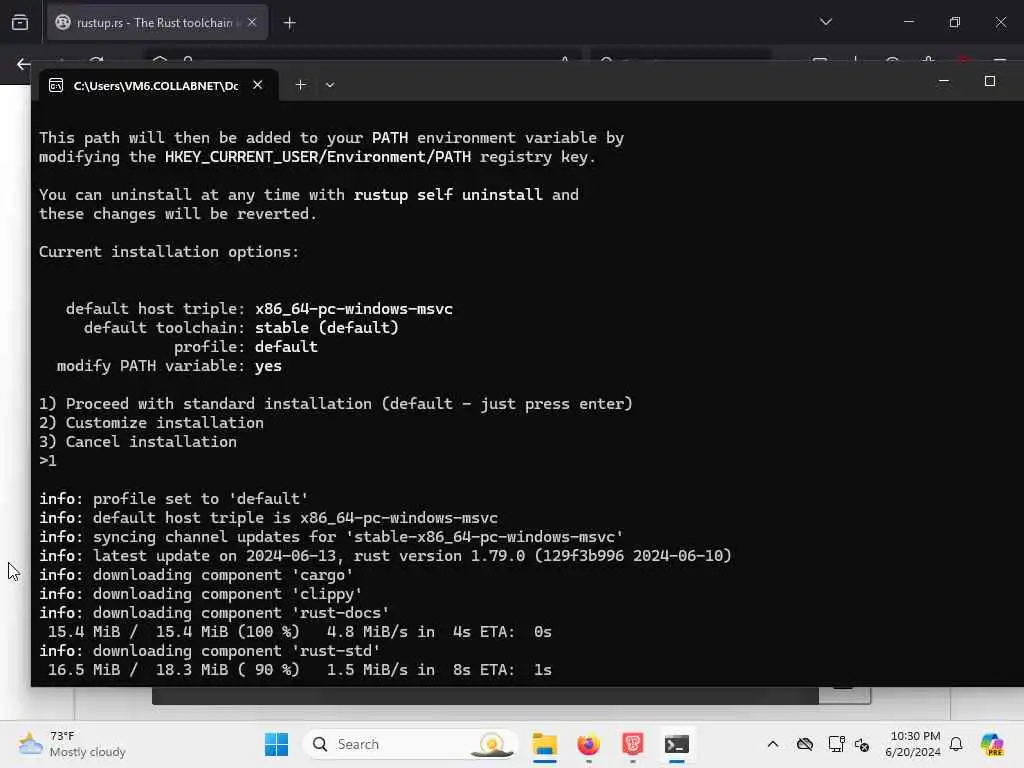Click 'HKEY_CURRENT_USER/Environment/PATH' text
The width and height of the screenshot is (1024, 768).
tap(318, 157)
